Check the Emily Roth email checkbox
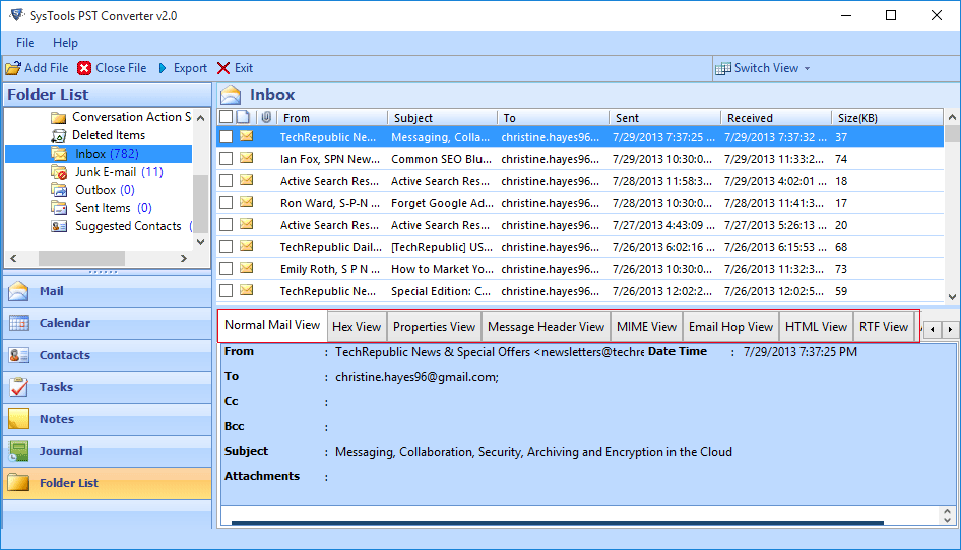Screen dimensions: 961x550 (x=226, y=269)
